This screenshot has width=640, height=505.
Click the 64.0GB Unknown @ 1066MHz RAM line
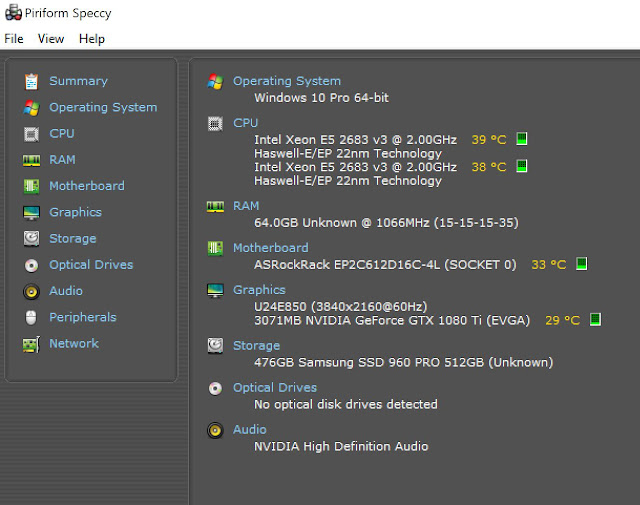coord(386,222)
